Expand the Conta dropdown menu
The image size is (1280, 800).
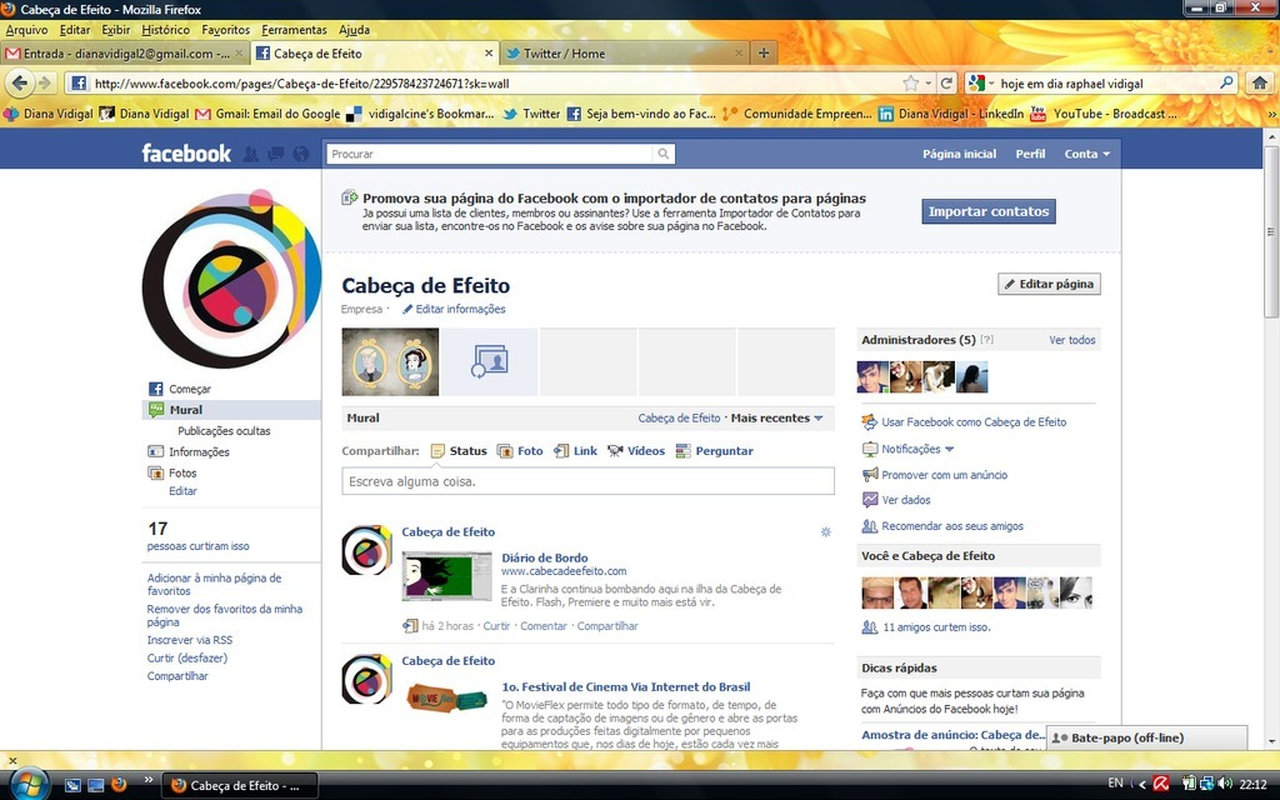1087,154
